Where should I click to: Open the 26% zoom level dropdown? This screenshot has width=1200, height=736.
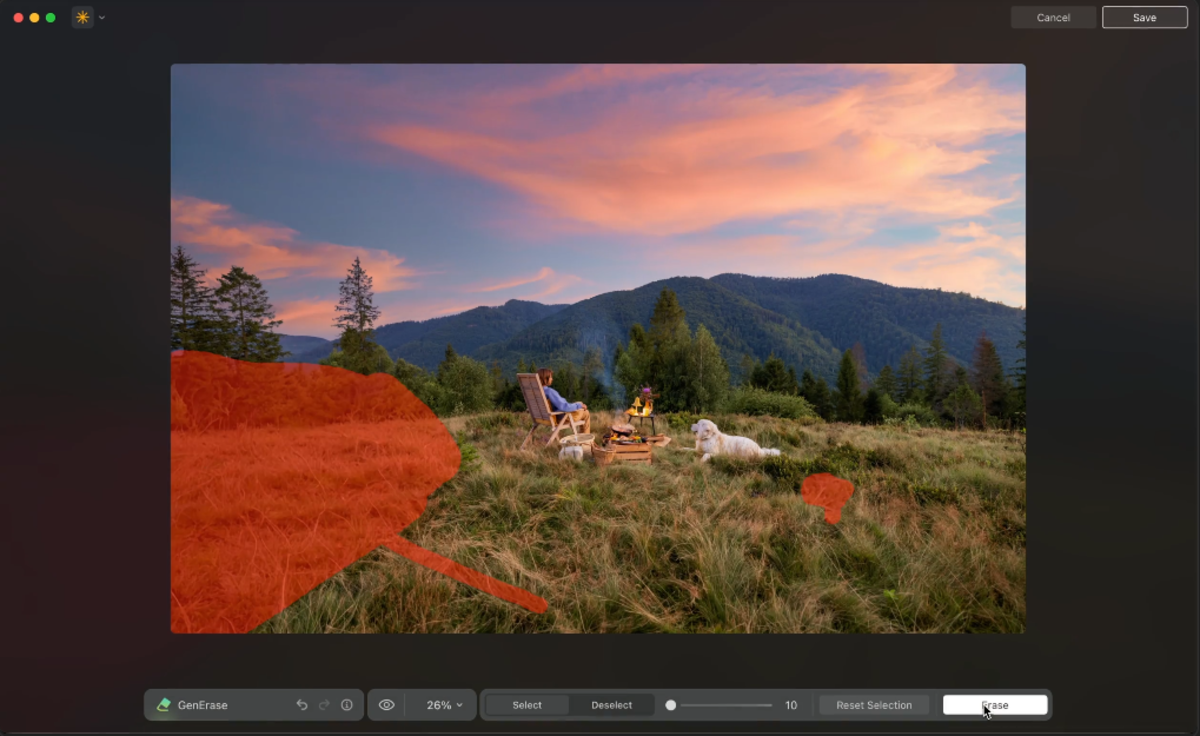[x=442, y=705]
